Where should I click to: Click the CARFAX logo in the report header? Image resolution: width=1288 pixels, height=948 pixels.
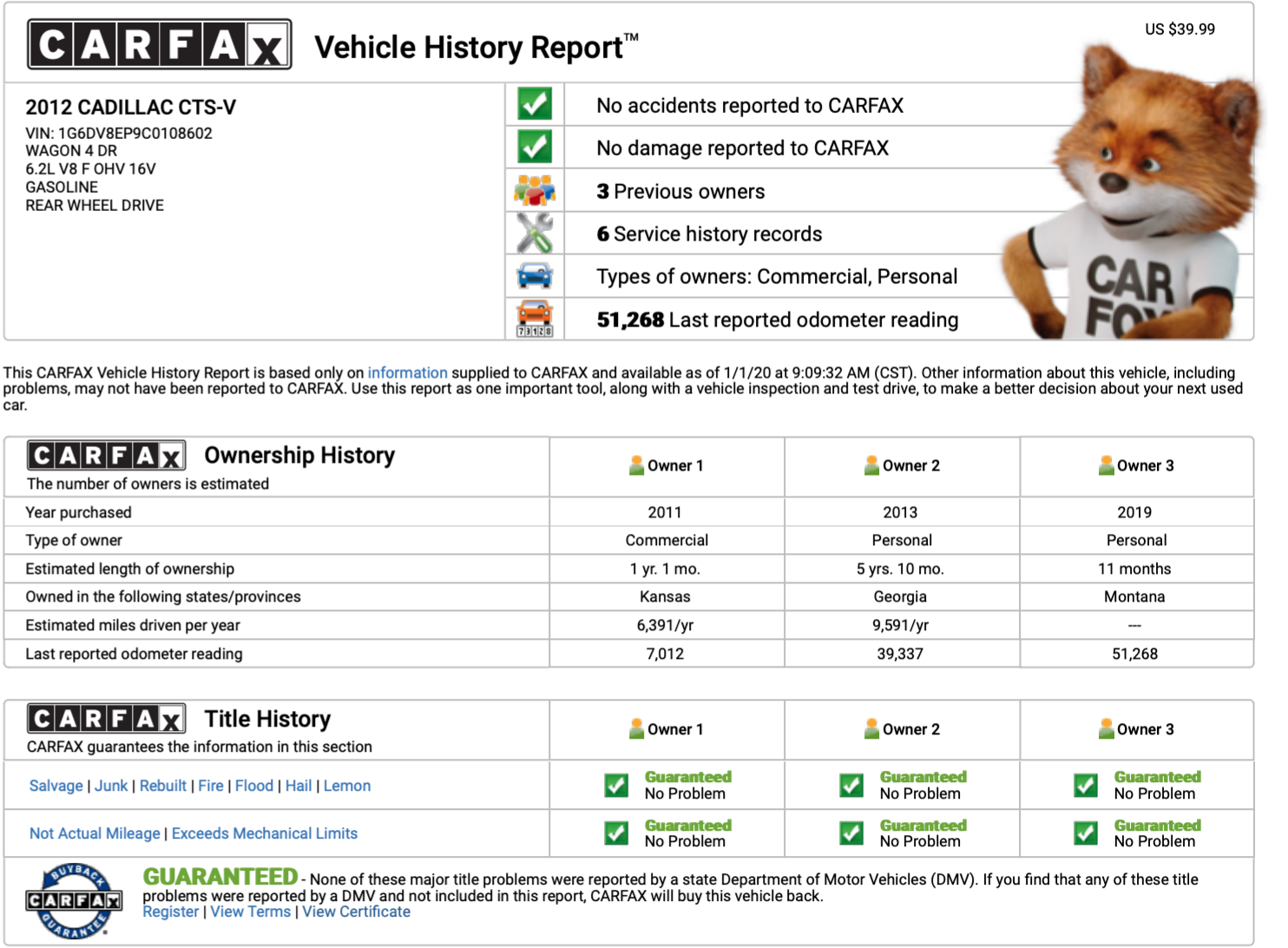(x=160, y=44)
